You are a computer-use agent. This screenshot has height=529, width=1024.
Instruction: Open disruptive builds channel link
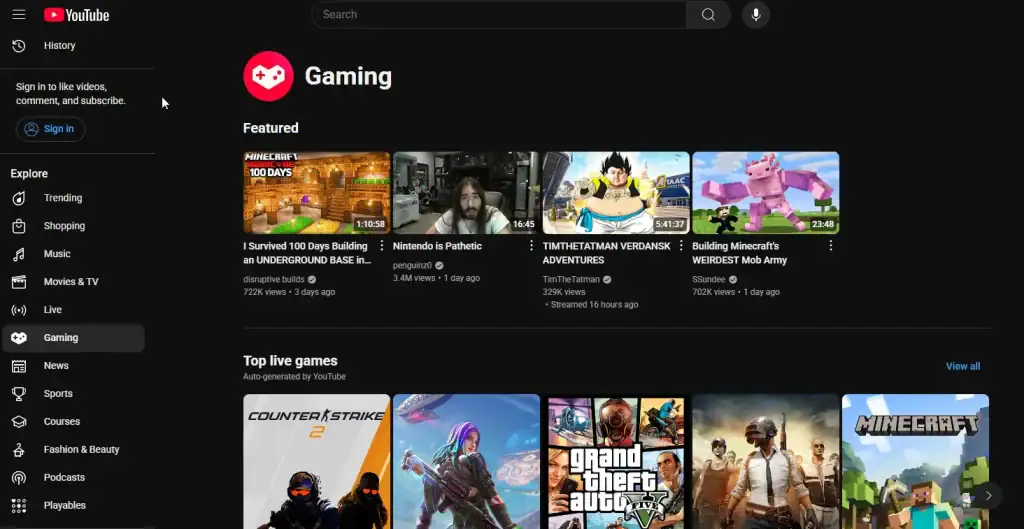pos(274,280)
